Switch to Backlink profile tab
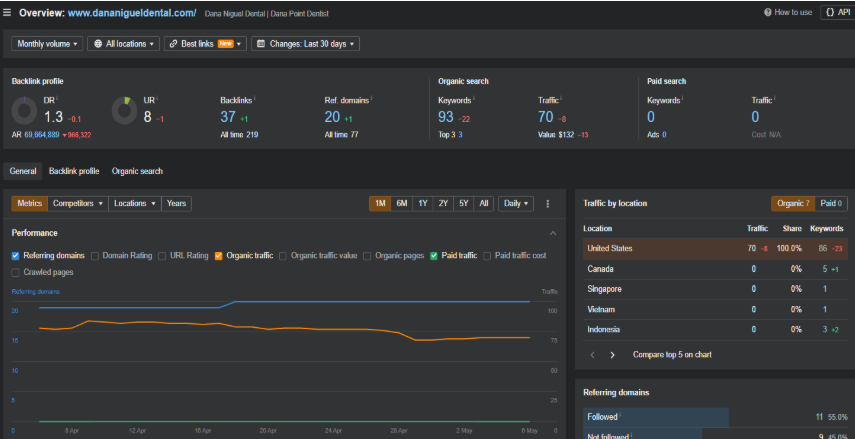The width and height of the screenshot is (855, 439). tap(74, 171)
